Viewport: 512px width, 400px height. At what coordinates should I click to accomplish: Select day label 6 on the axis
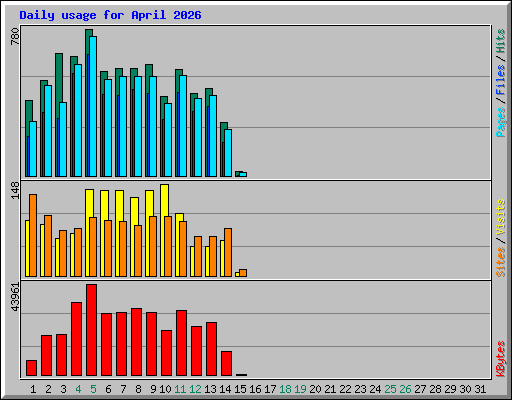[108, 389]
